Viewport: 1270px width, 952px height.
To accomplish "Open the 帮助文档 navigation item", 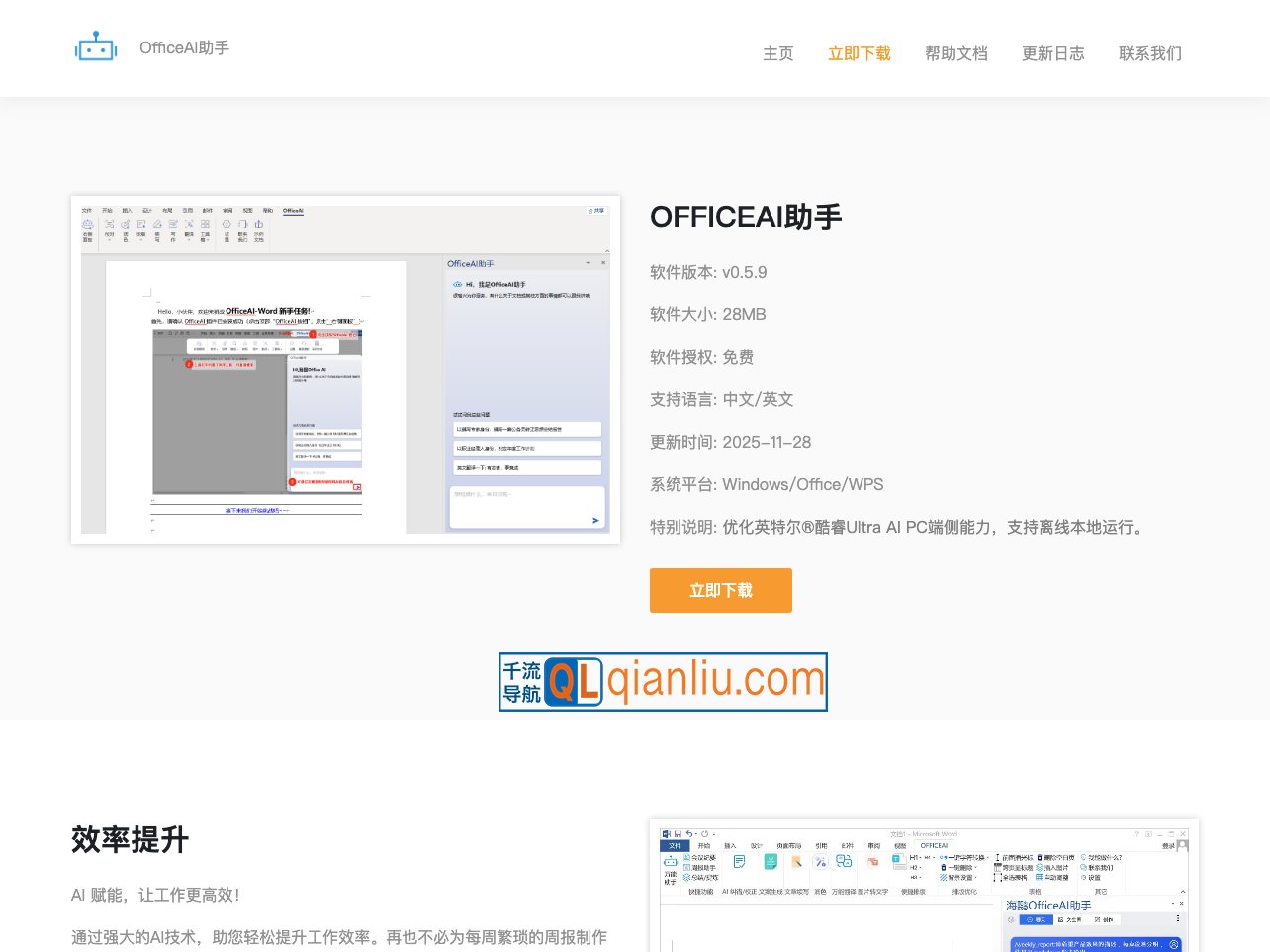I will pyautogui.click(x=955, y=54).
